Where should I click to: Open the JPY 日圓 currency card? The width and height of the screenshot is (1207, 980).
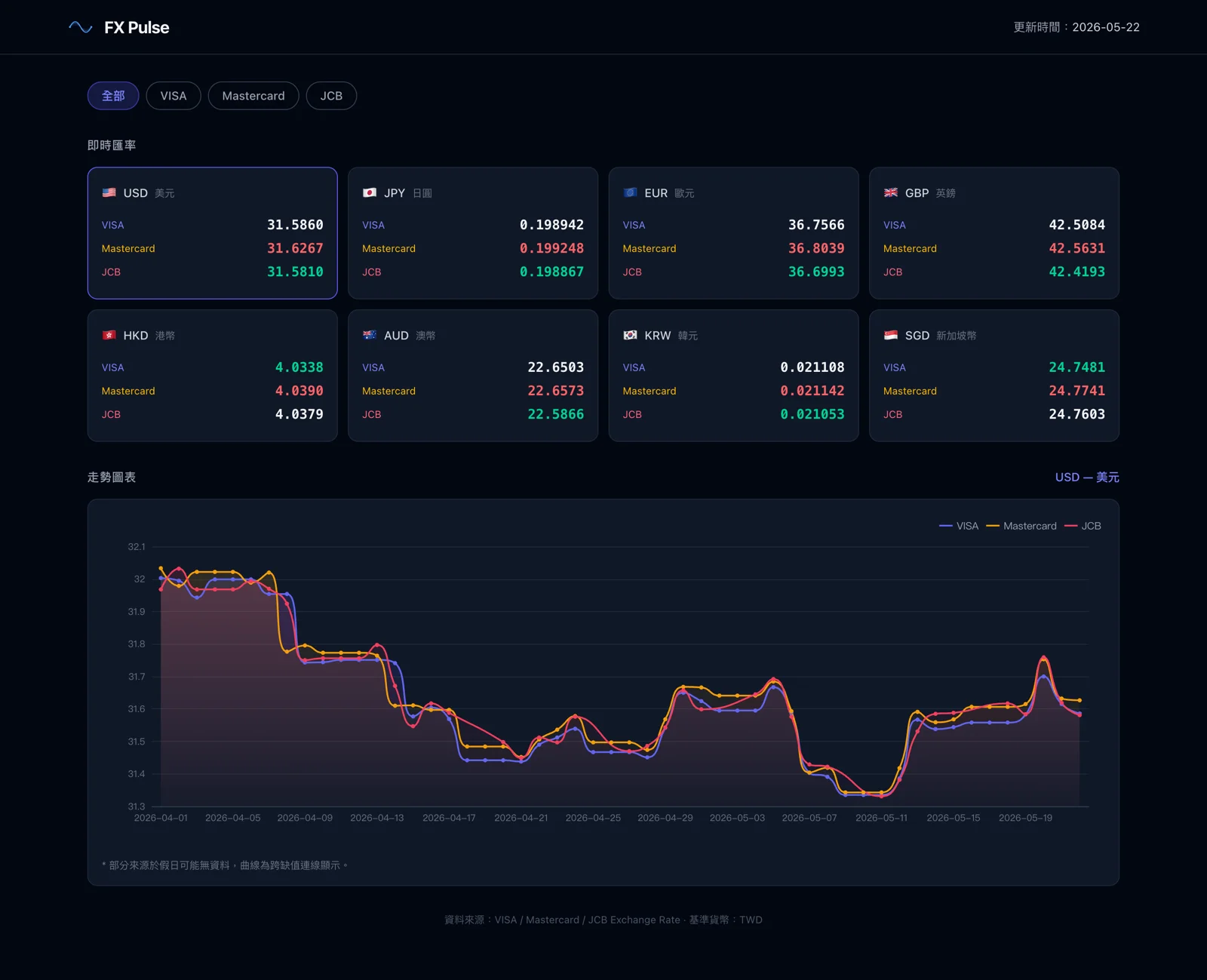point(473,233)
